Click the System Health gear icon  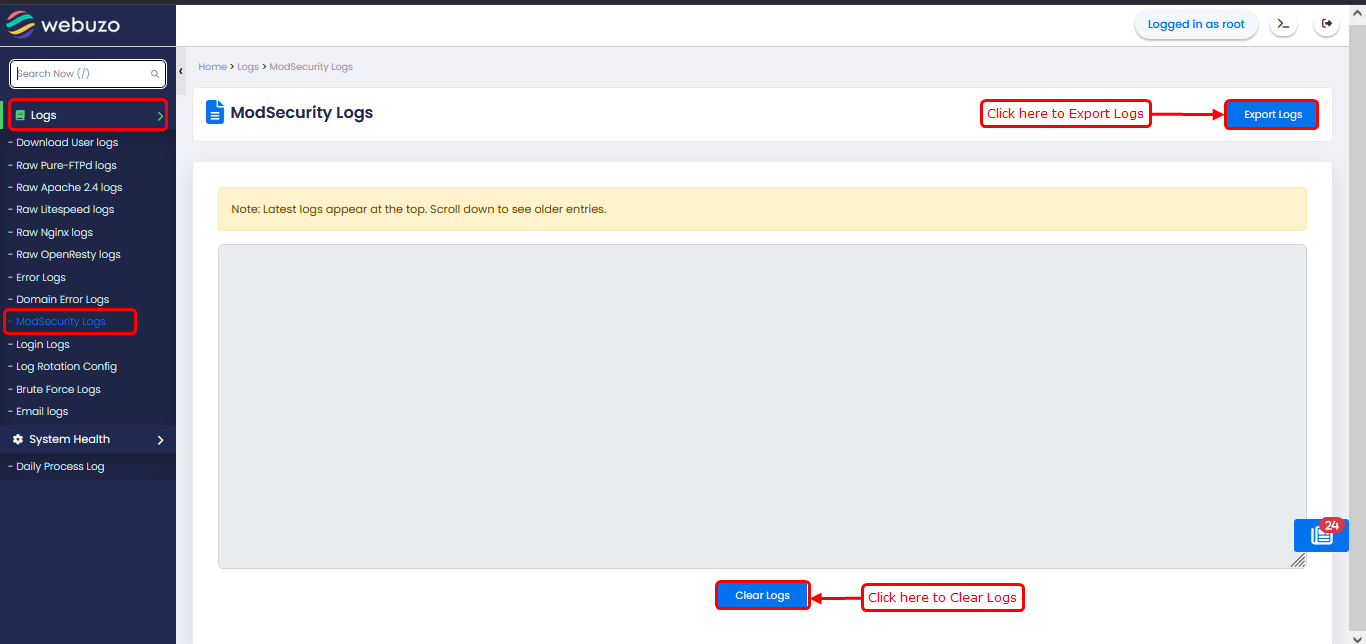(18, 440)
